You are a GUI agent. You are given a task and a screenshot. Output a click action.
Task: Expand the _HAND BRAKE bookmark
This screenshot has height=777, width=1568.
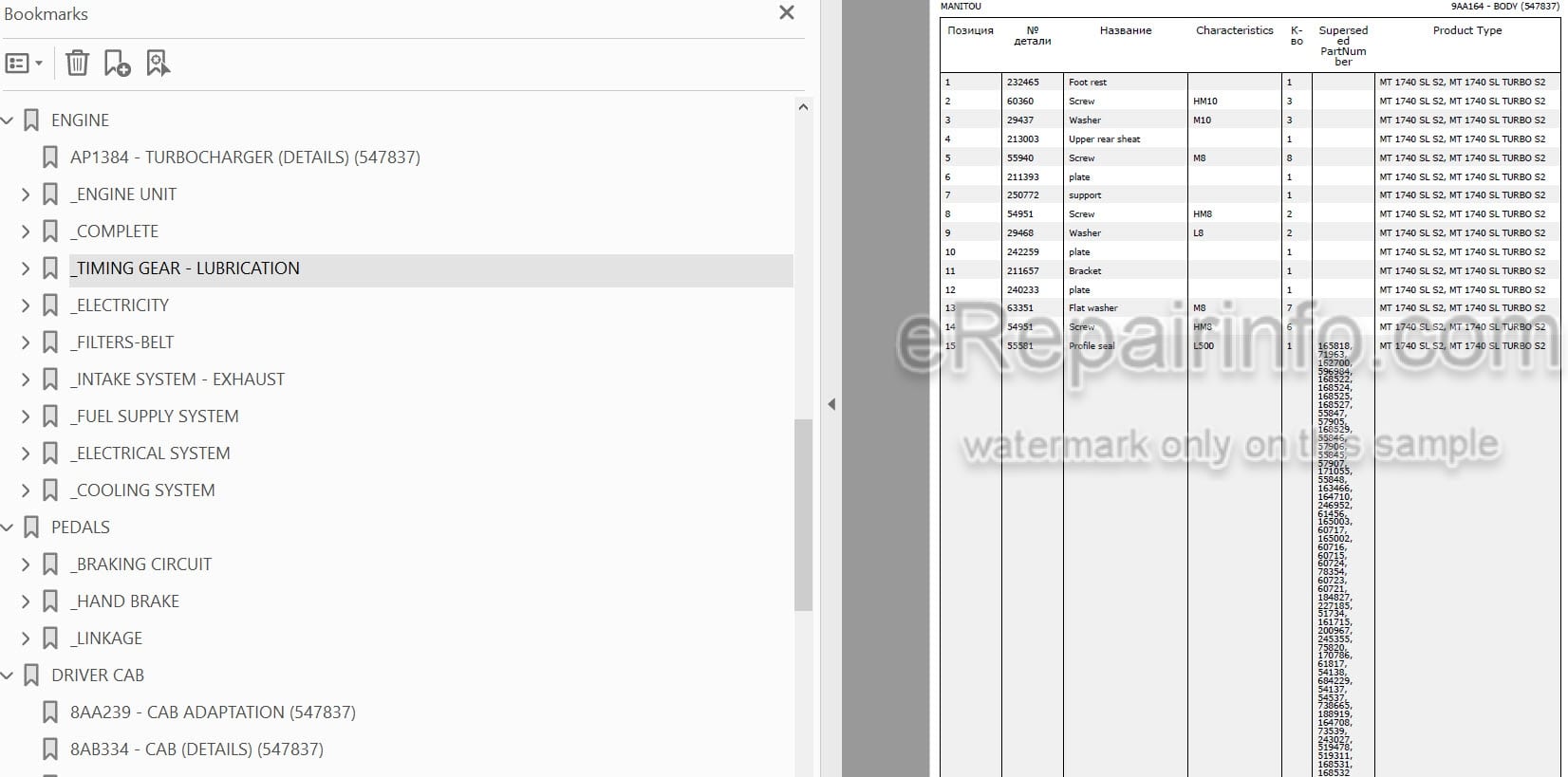pos(26,601)
